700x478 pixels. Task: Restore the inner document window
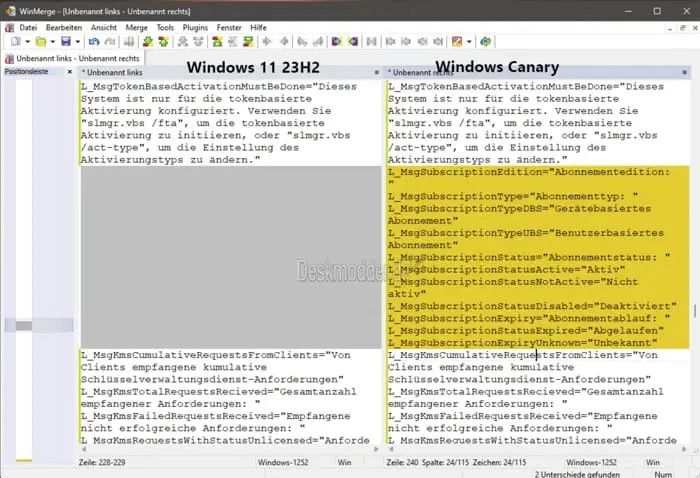click(683, 28)
